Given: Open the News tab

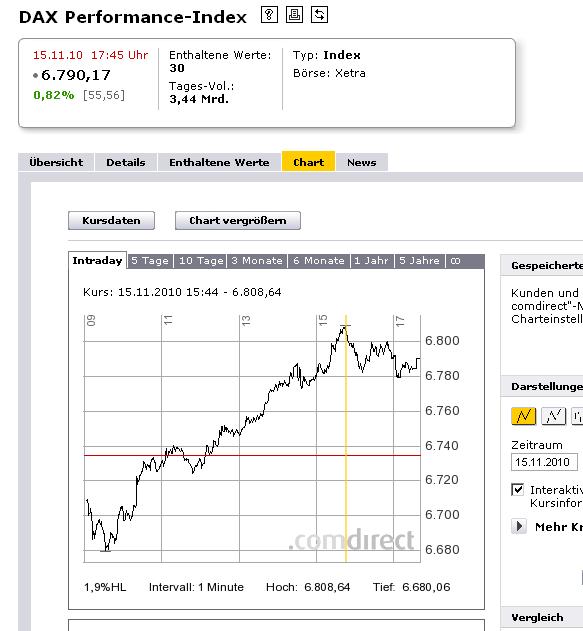Looking at the screenshot, I should 362,163.
